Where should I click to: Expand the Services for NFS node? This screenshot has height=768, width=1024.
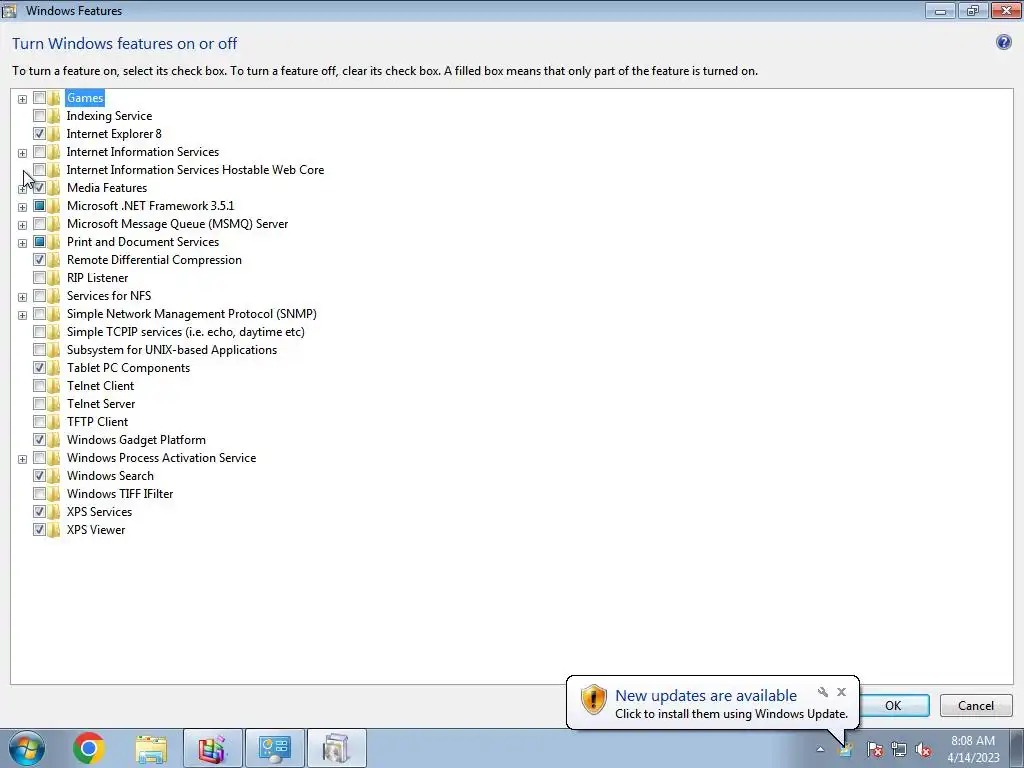(x=22, y=297)
